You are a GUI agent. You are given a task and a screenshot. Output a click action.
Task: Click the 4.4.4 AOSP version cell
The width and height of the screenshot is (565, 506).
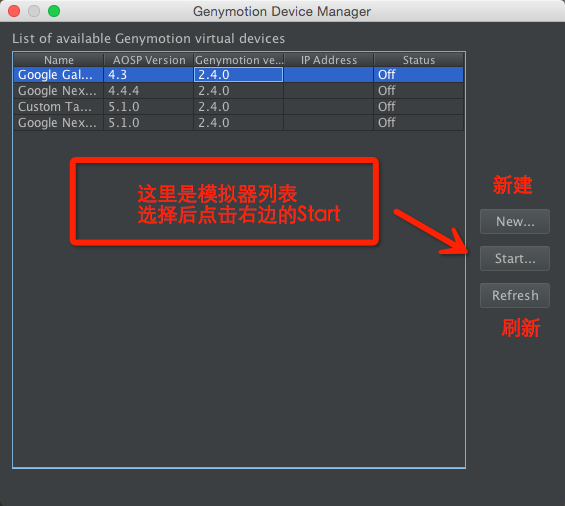click(149, 90)
